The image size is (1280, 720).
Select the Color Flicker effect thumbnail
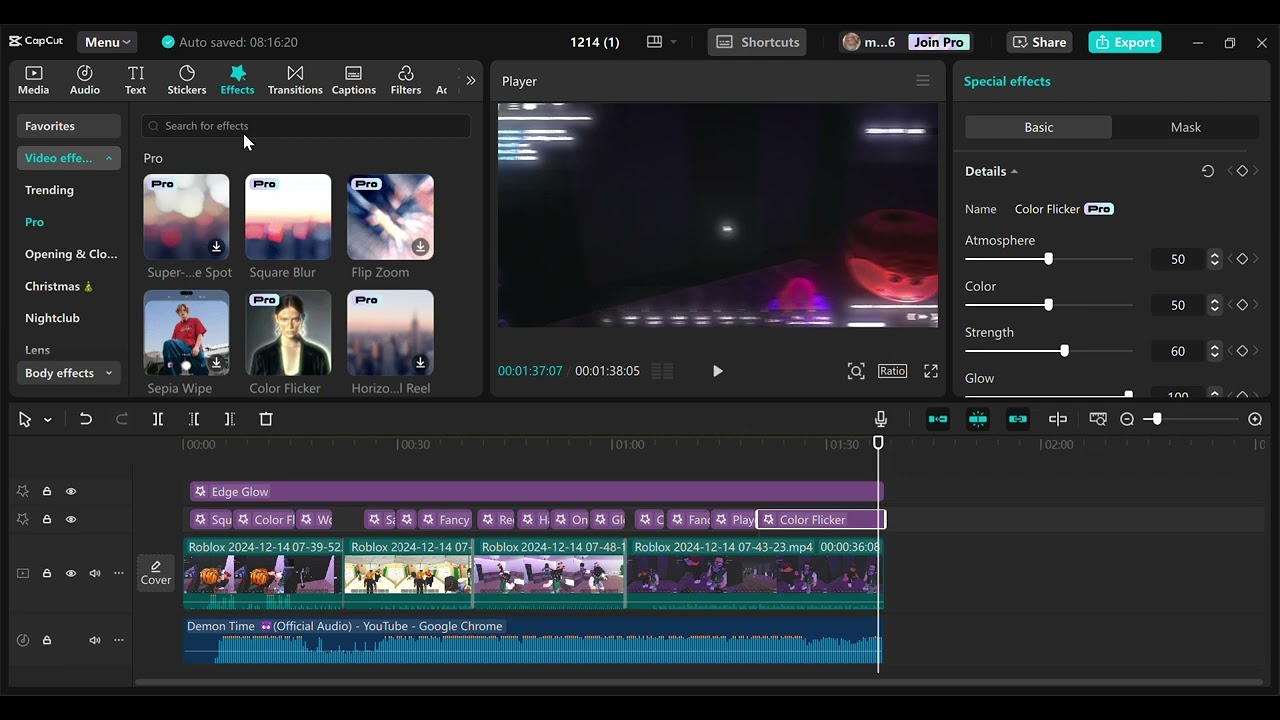pyautogui.click(x=288, y=333)
